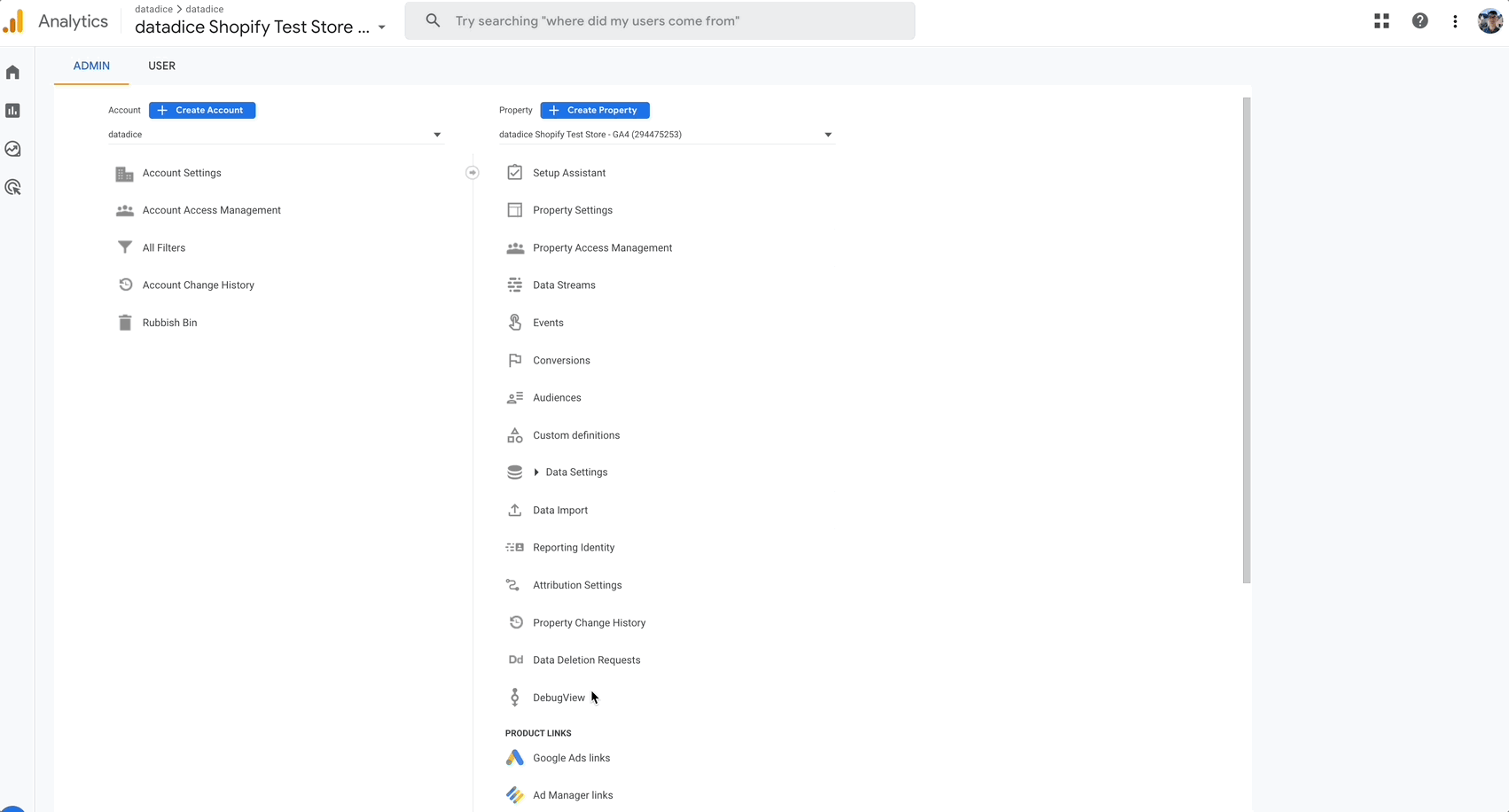Open the Home icon in left sidebar
Viewport: 1509px width, 812px height.
click(12, 73)
